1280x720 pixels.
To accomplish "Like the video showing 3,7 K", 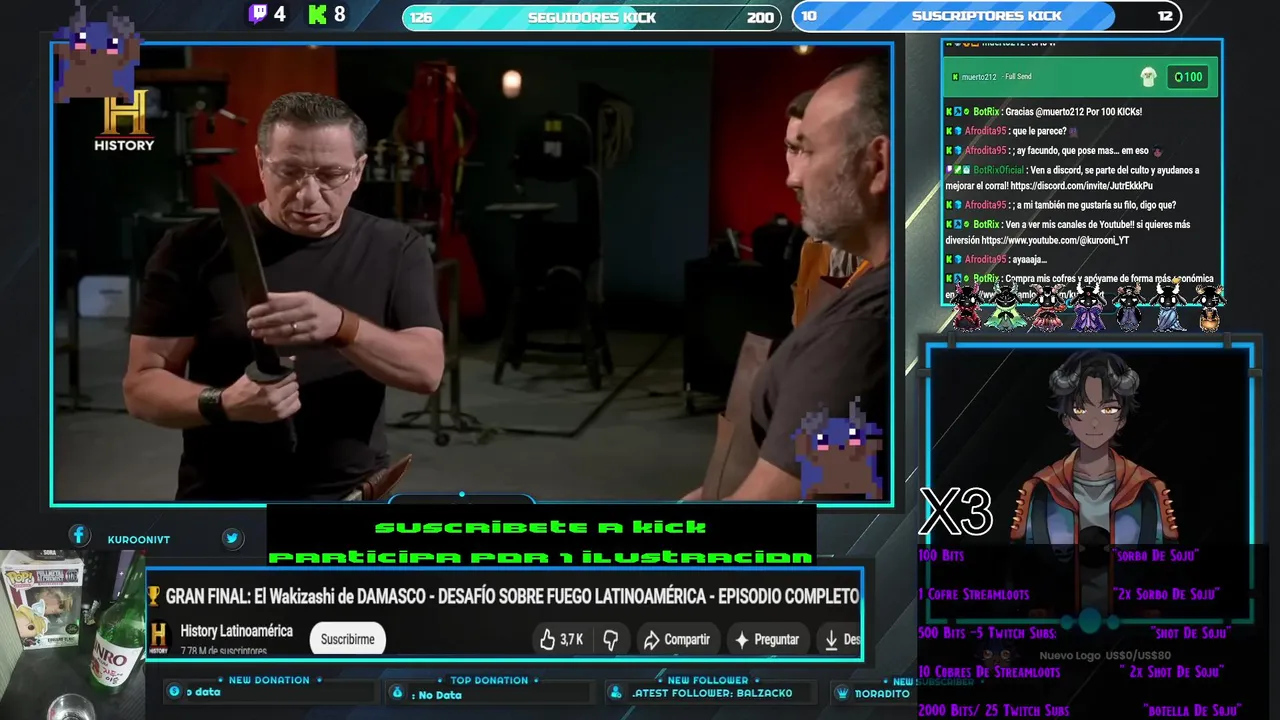I will pyautogui.click(x=561, y=639).
